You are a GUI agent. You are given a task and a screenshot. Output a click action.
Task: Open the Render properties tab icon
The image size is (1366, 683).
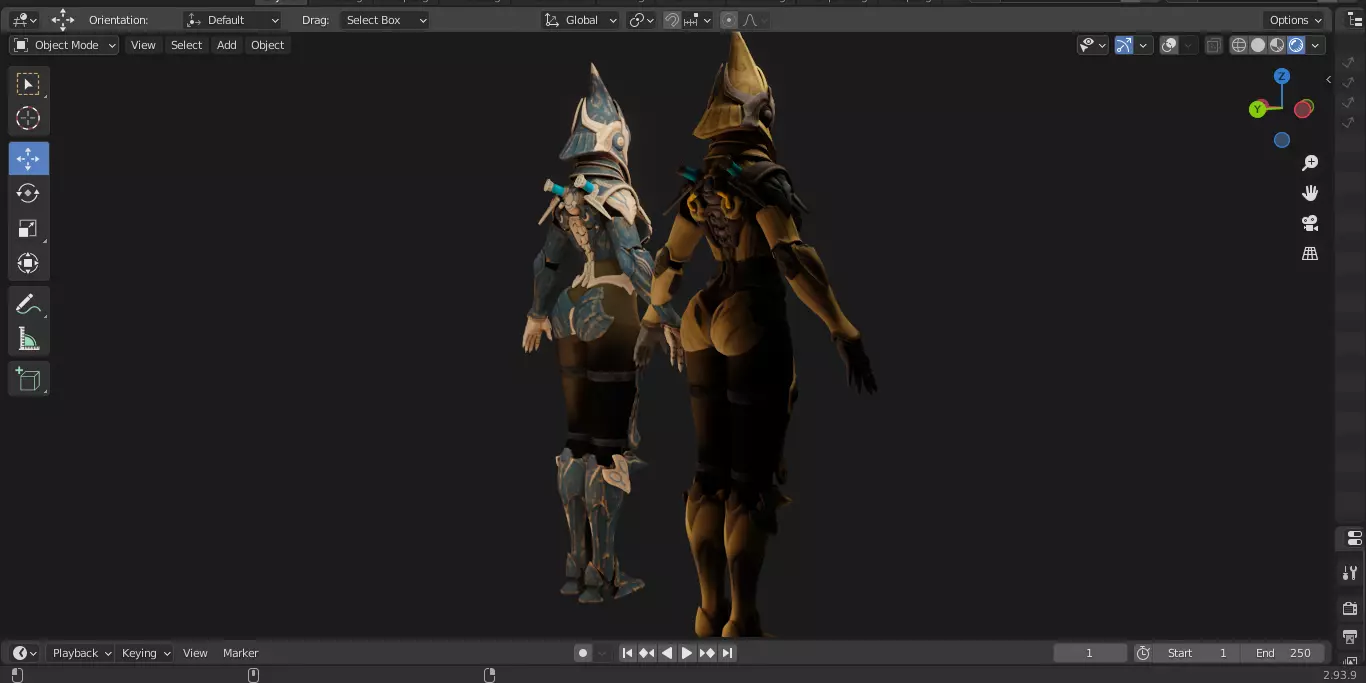[x=1351, y=608]
